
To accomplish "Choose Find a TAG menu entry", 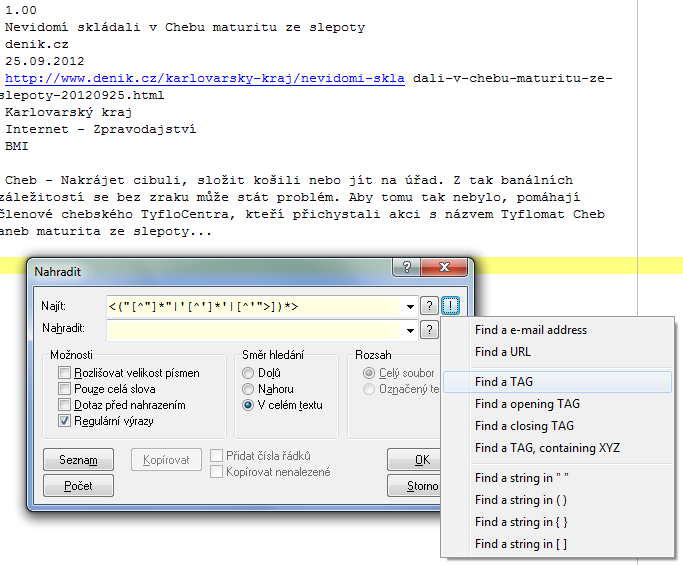I will [557, 382].
